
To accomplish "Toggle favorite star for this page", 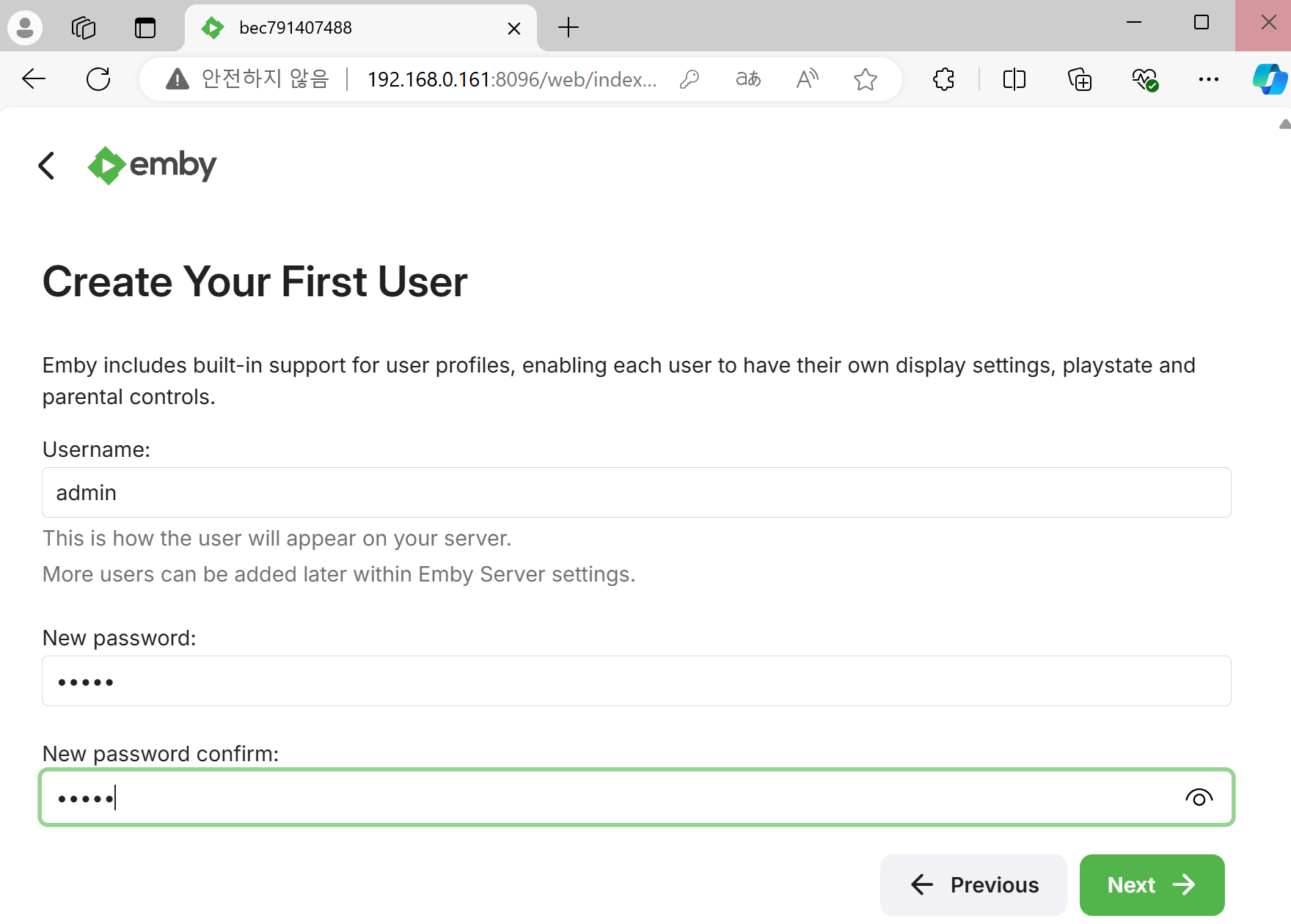I will pyautogui.click(x=866, y=79).
